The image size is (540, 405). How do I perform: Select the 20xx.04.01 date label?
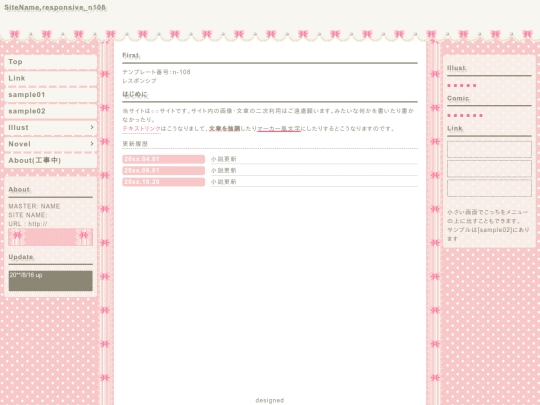coord(164,159)
